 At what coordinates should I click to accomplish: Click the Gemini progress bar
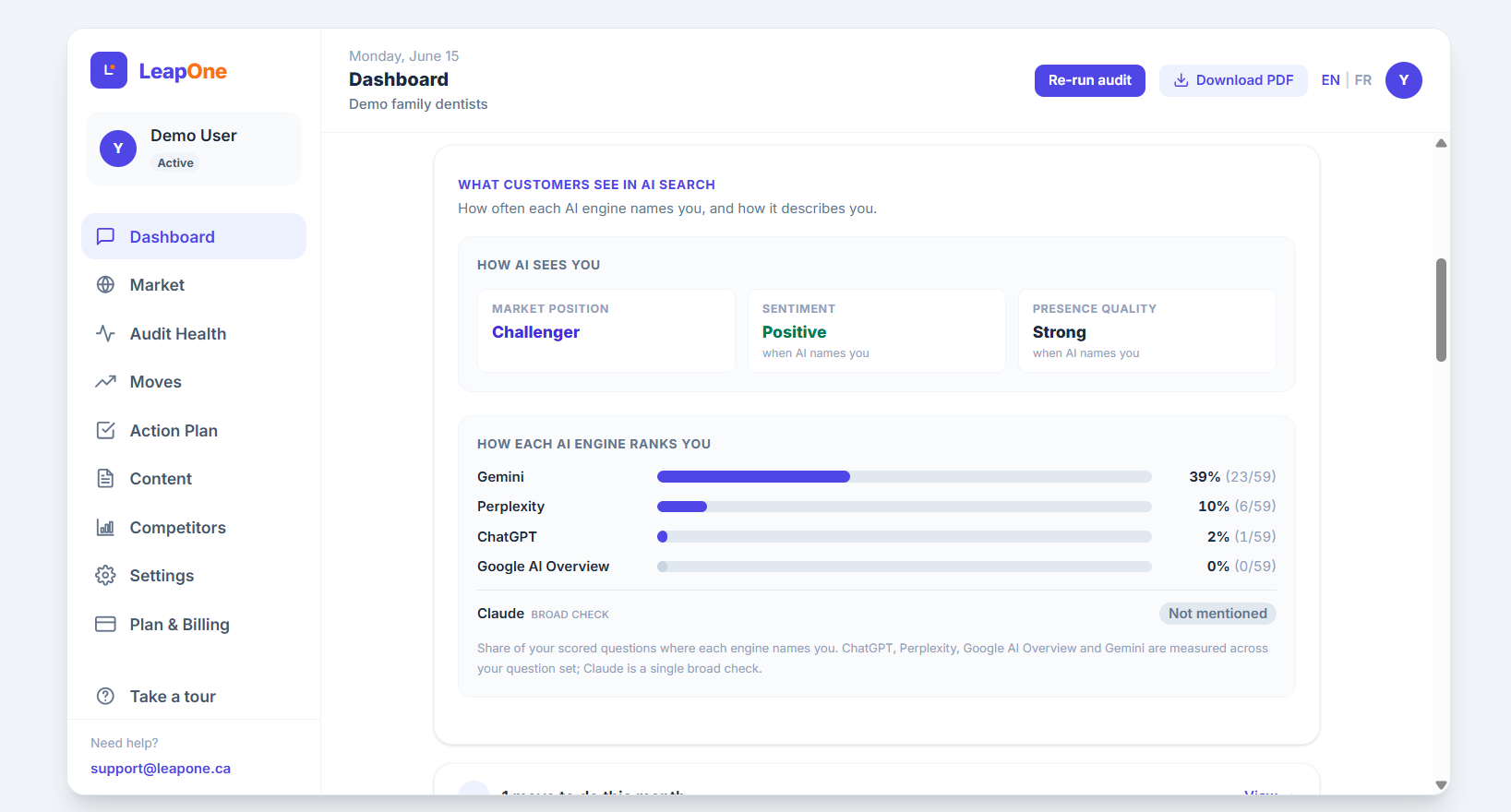pos(904,476)
